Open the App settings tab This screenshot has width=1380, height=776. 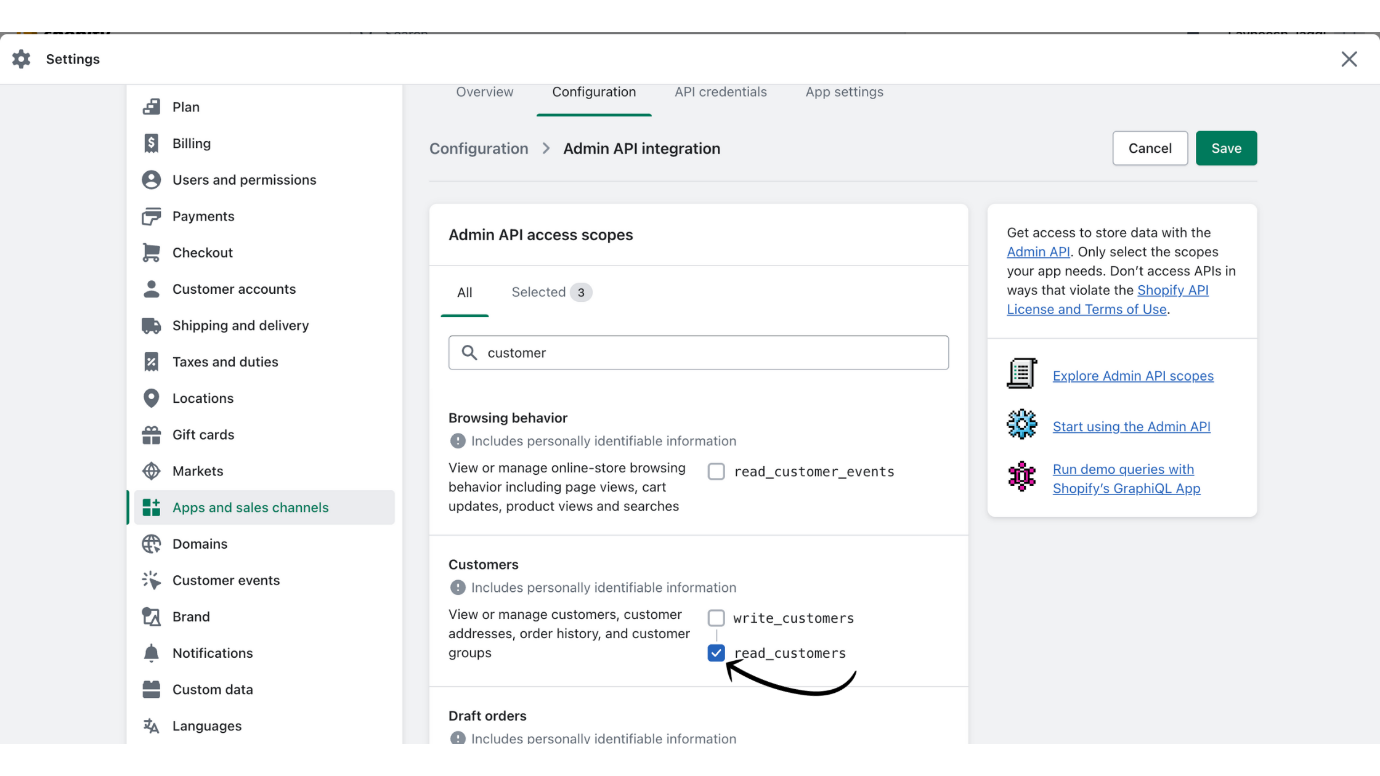(845, 92)
